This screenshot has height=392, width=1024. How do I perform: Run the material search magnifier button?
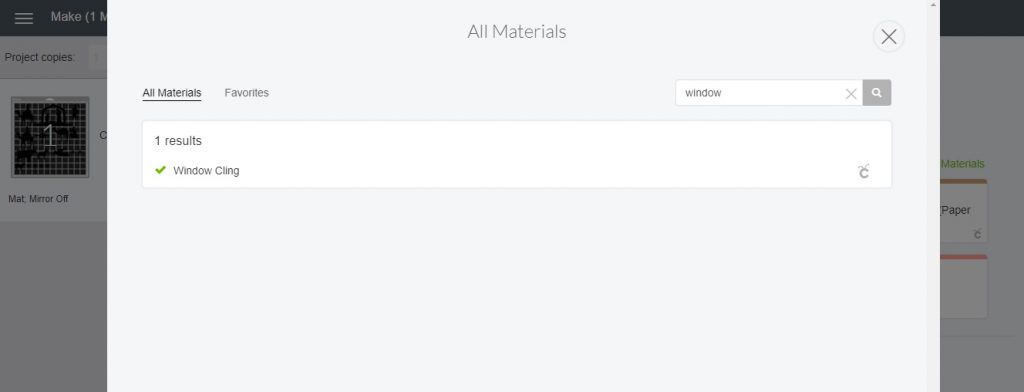[x=876, y=93]
